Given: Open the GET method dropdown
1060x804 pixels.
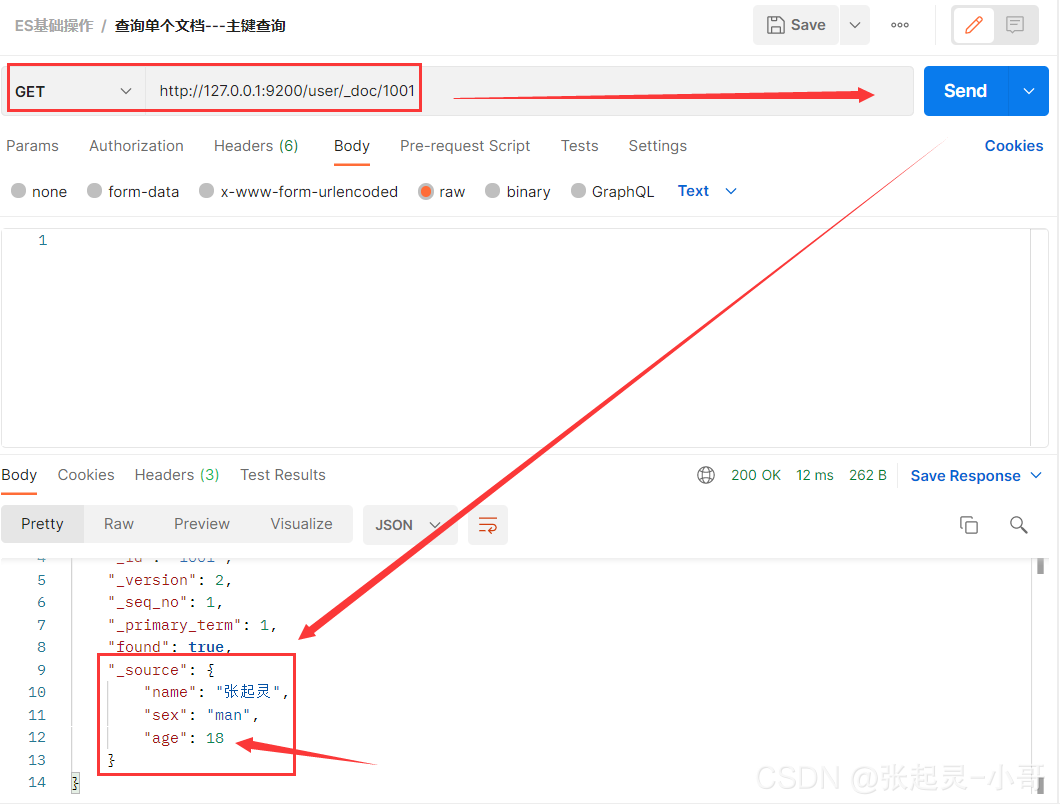Looking at the screenshot, I should 76,91.
